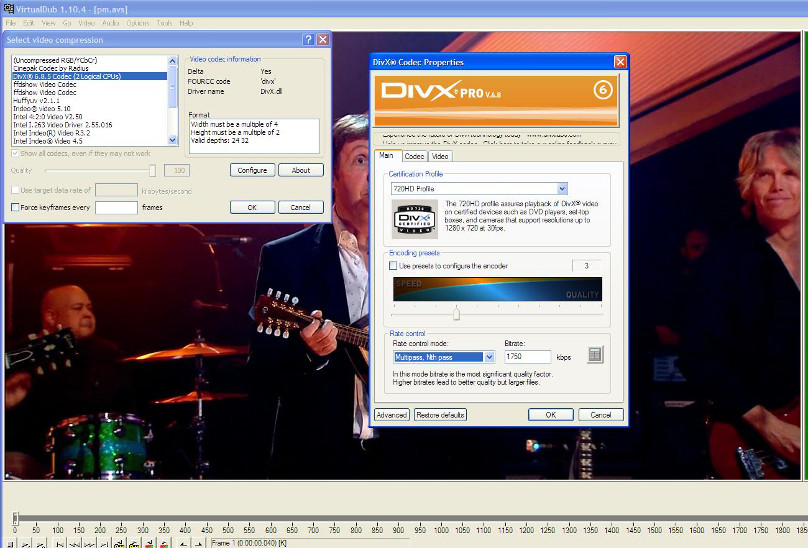
Task: Open the Tools menu
Action: (164, 23)
